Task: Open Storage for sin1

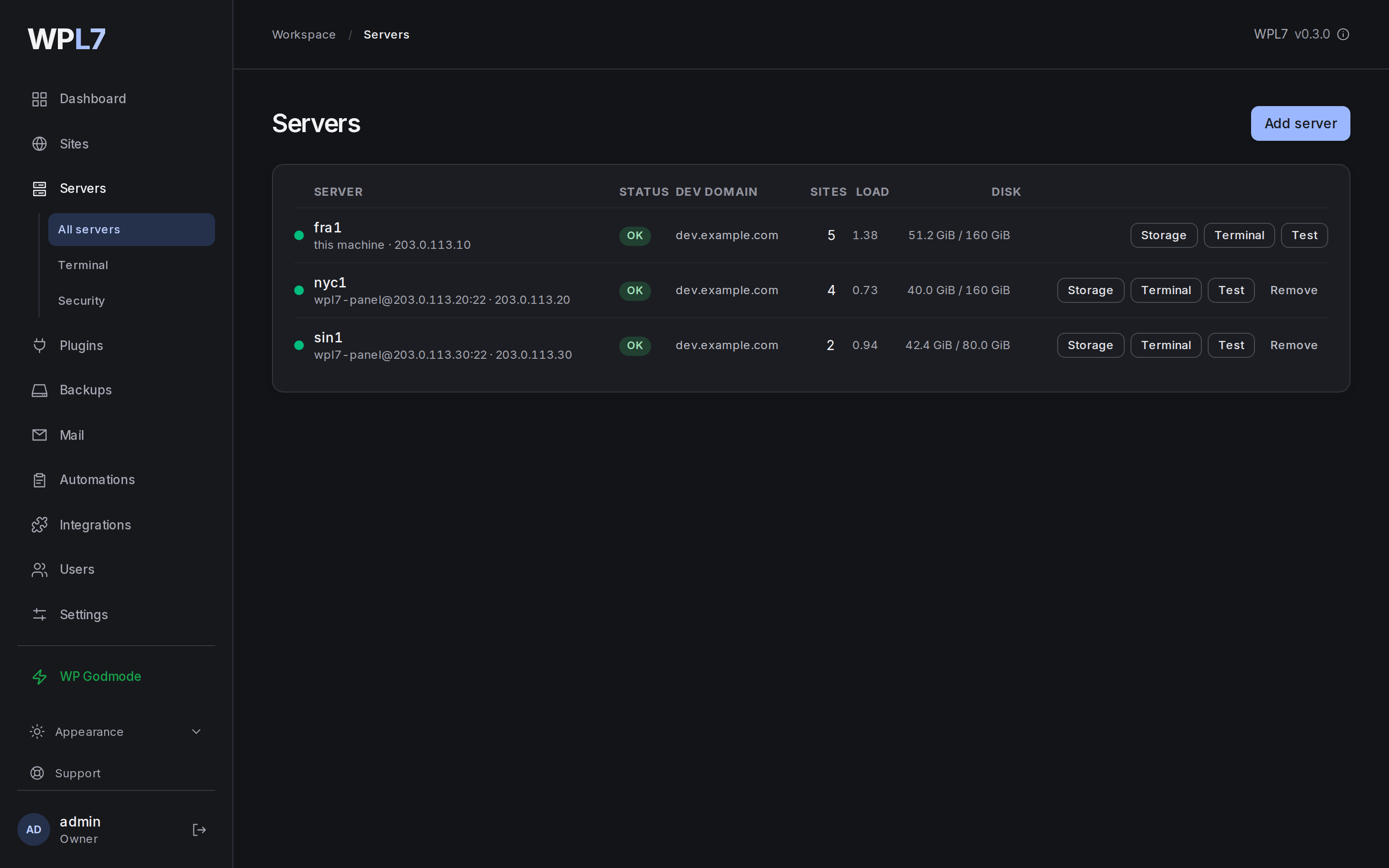Action: tap(1090, 346)
